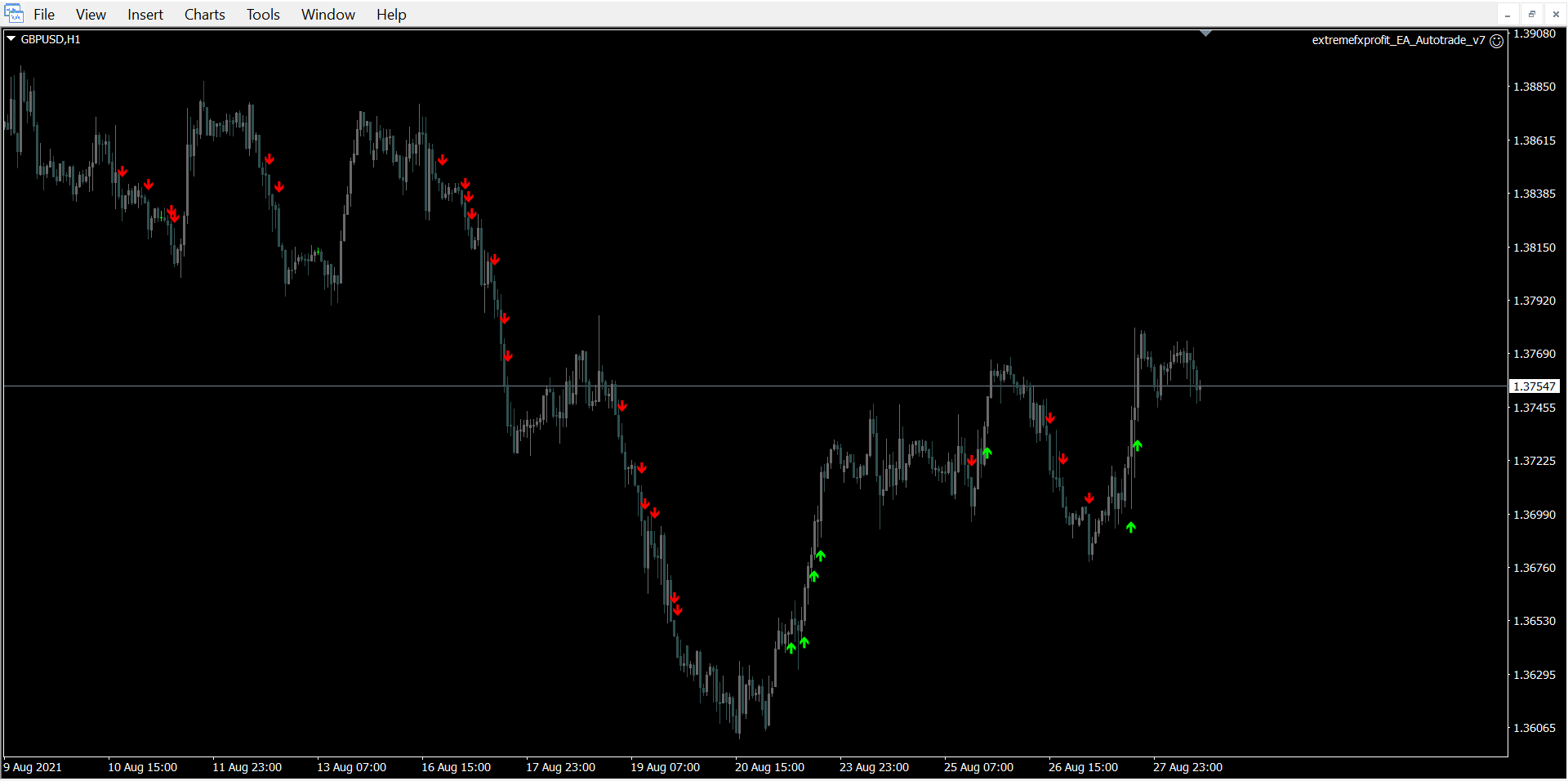This screenshot has width=1568, height=781.
Task: Open the Window menu
Action: 327,15
